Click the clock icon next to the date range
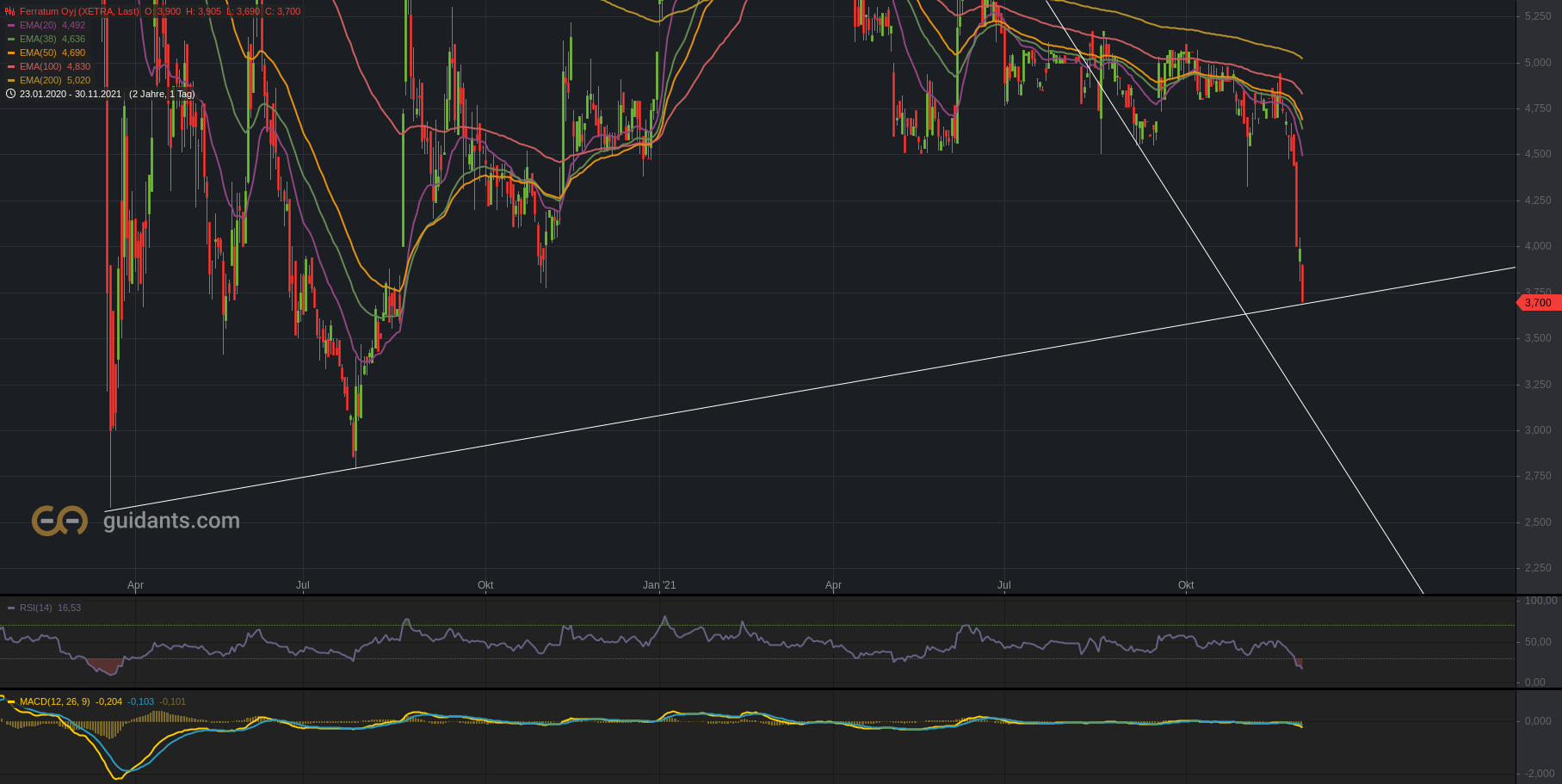The width and height of the screenshot is (1562, 784). [10, 94]
